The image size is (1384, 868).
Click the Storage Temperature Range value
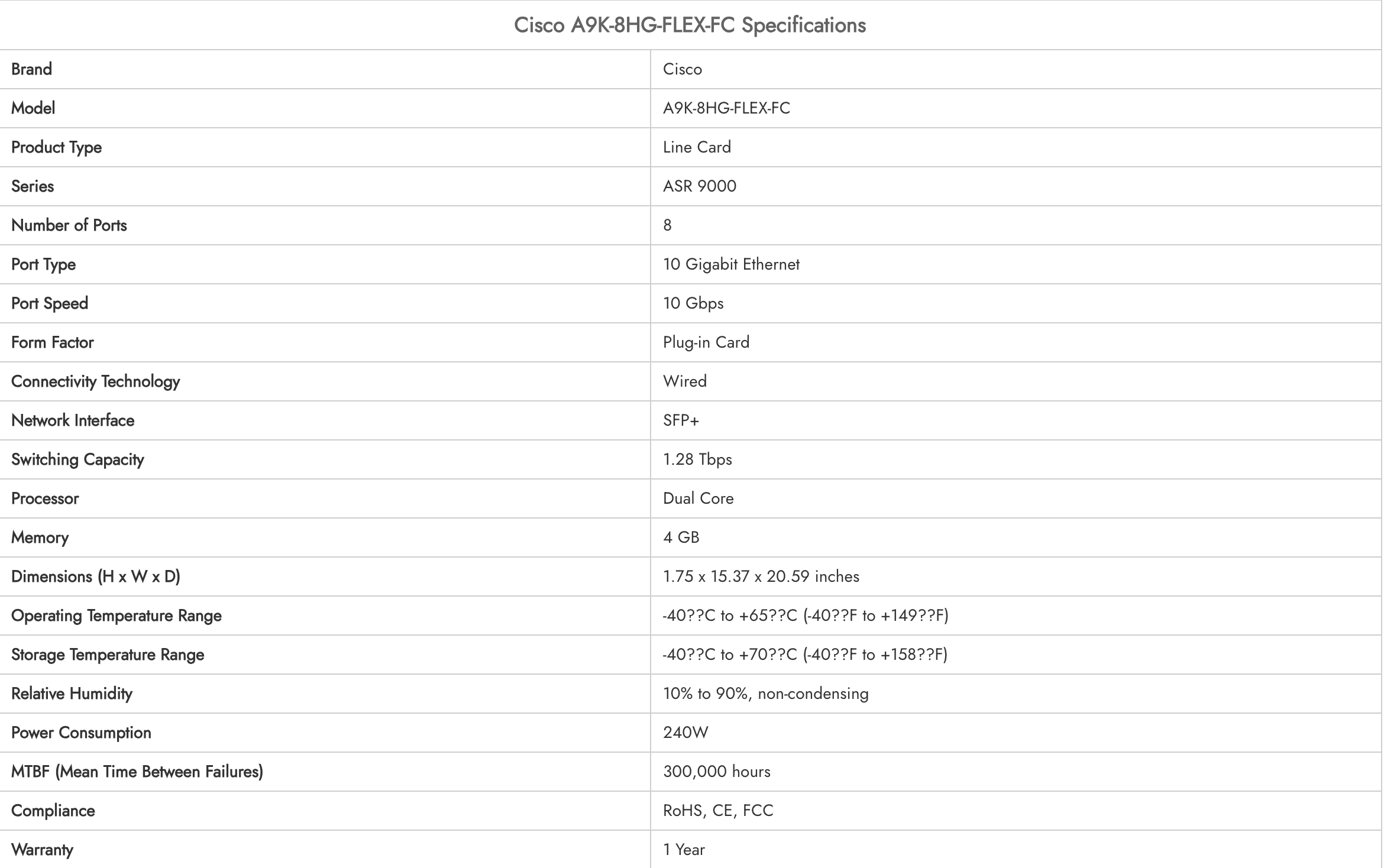pos(805,655)
